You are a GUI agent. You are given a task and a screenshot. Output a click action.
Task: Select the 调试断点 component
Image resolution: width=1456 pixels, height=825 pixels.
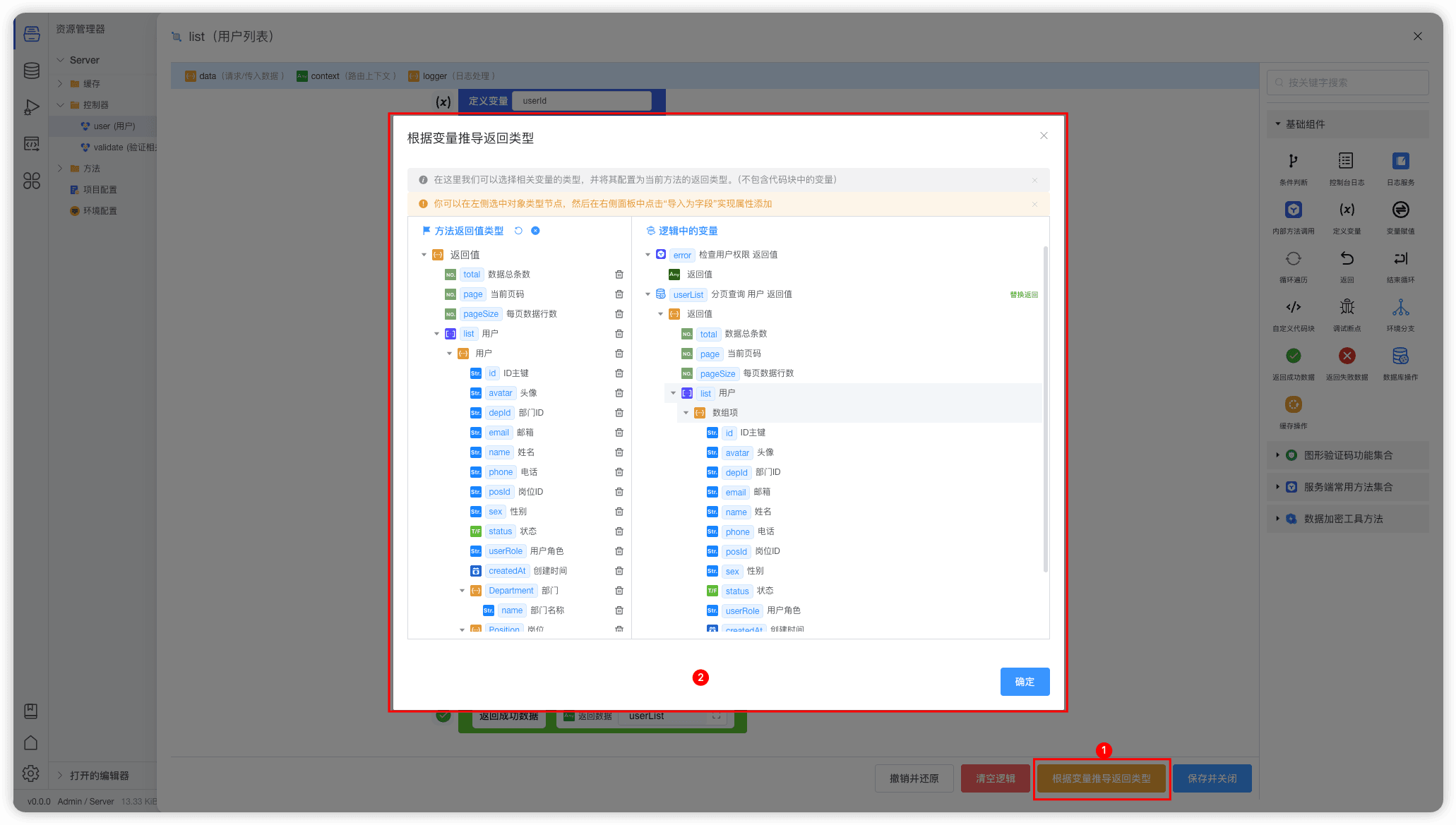[x=1347, y=315]
